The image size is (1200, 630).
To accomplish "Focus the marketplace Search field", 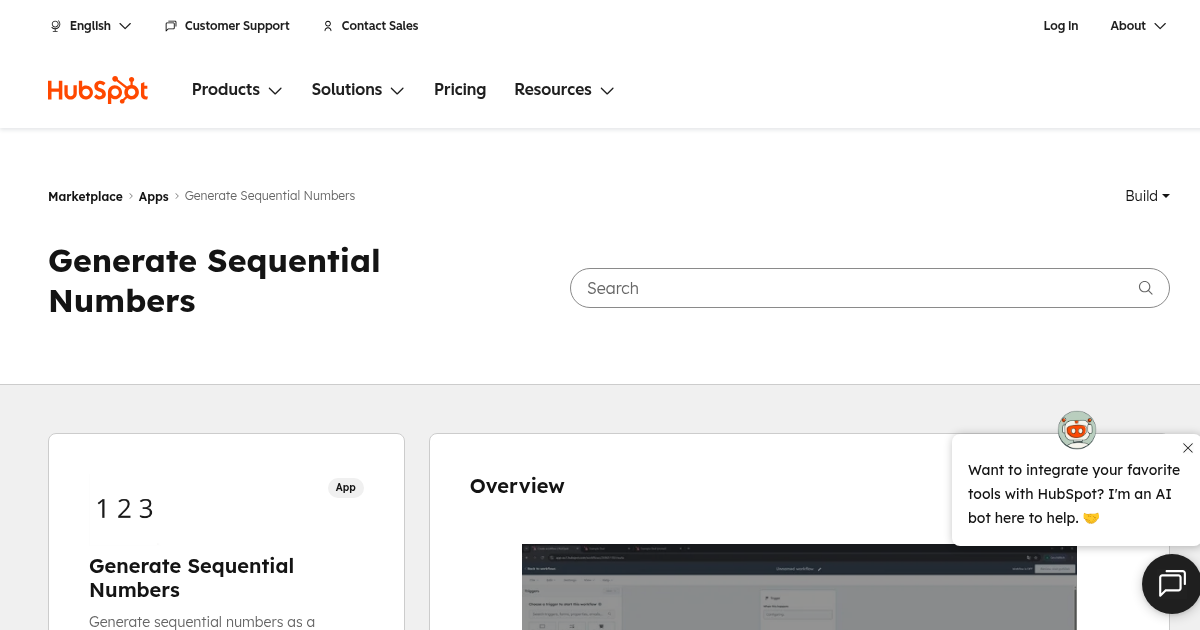I will tap(869, 288).
